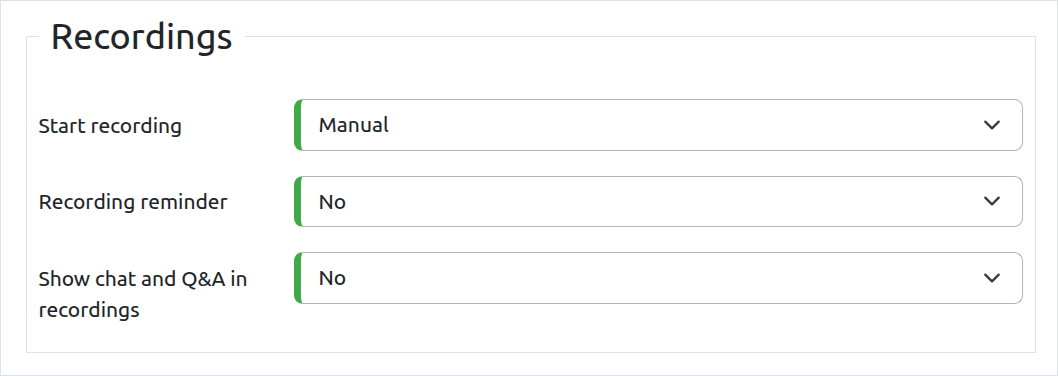1058x376 pixels.
Task: Select the Manual value text
Action: (354, 125)
